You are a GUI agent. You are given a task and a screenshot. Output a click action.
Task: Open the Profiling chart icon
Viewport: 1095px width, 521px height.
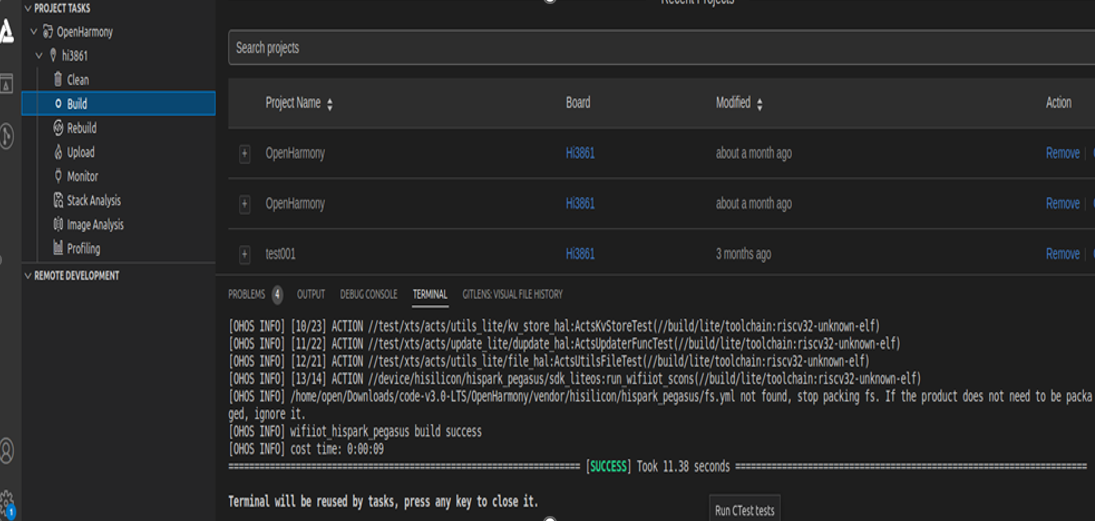[59, 248]
